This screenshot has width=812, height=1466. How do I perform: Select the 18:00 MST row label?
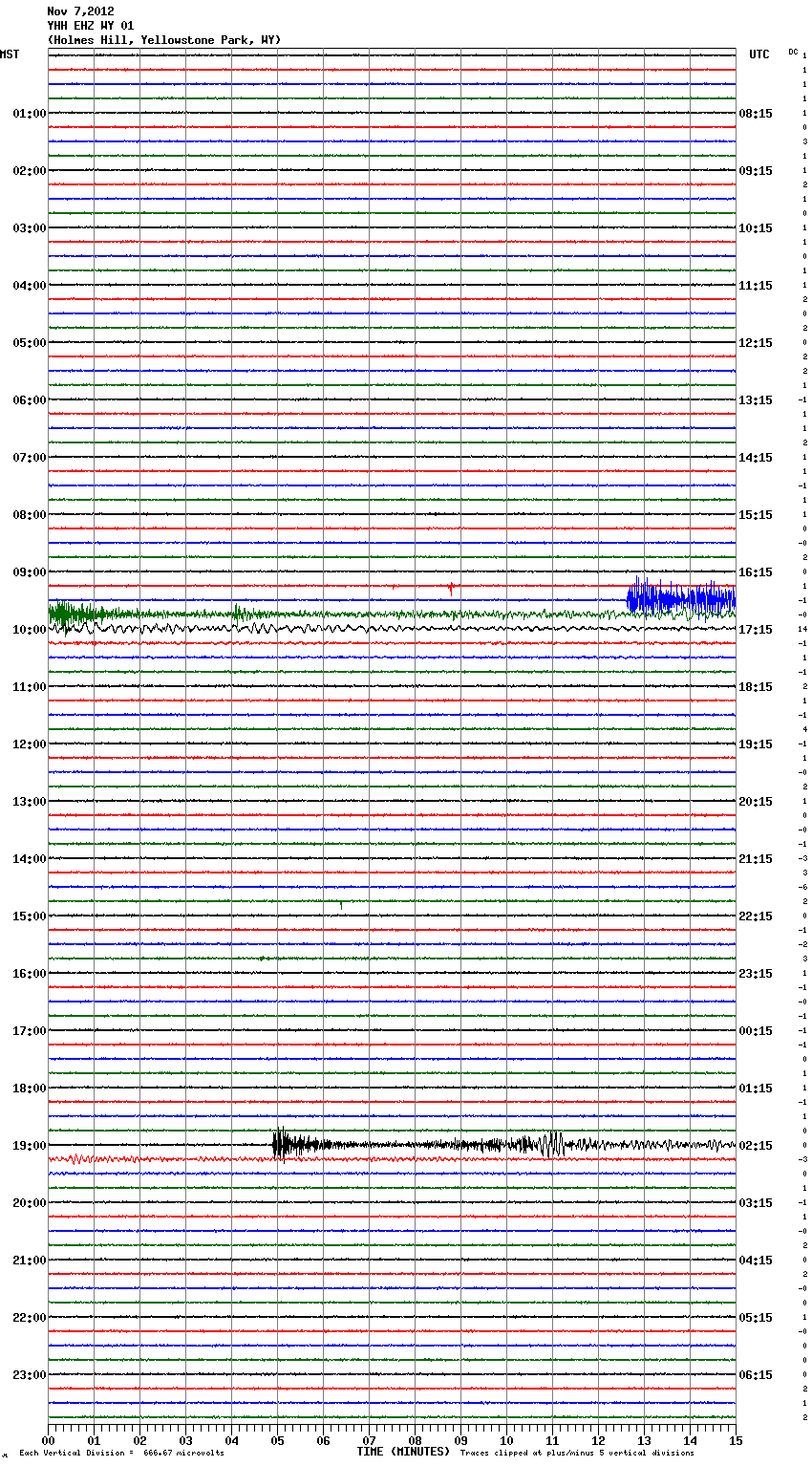click(x=30, y=1089)
